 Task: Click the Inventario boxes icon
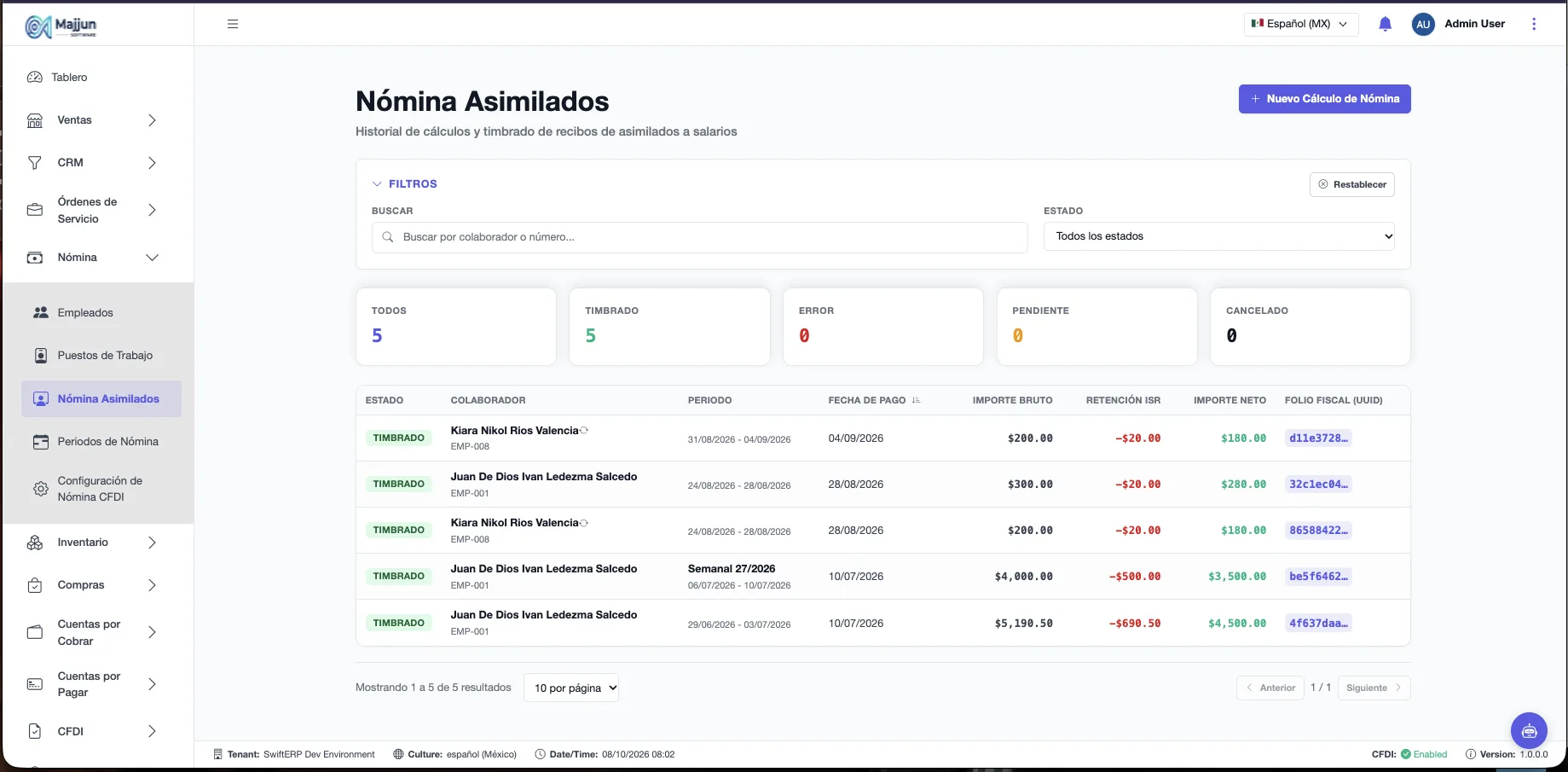tap(35, 543)
